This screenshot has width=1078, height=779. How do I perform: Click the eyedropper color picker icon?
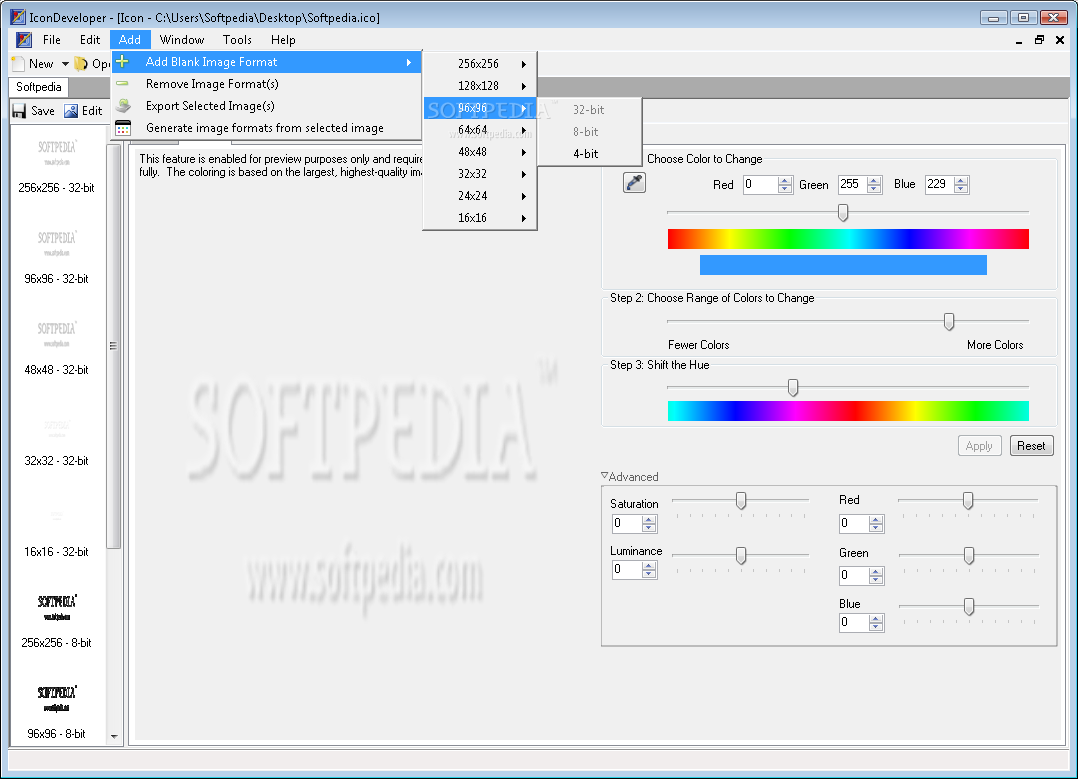coord(634,183)
